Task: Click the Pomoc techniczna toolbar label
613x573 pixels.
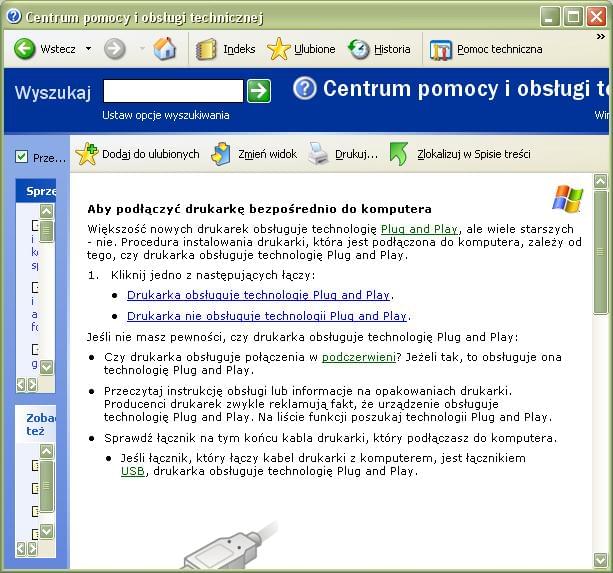Action: [500, 49]
